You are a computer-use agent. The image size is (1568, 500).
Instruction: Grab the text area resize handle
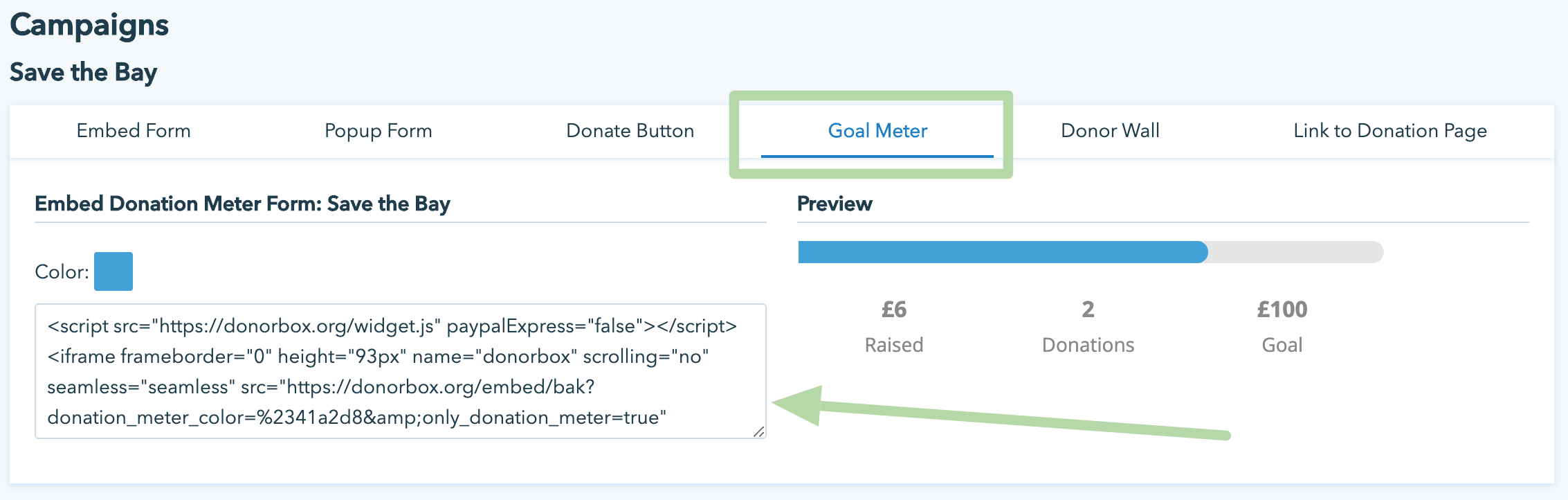[x=759, y=432]
